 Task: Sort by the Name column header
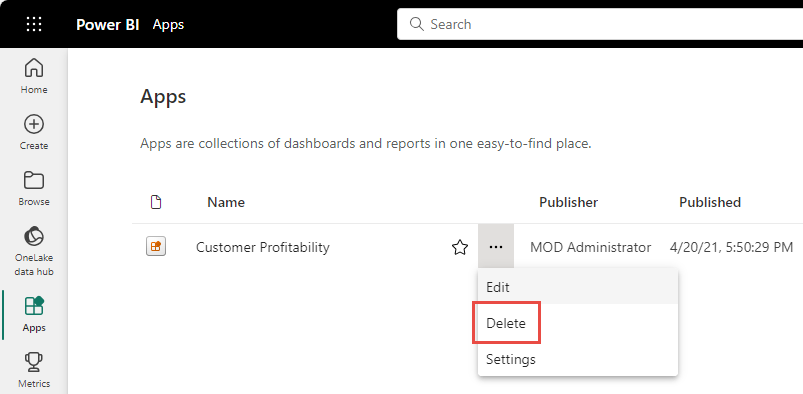(x=226, y=202)
